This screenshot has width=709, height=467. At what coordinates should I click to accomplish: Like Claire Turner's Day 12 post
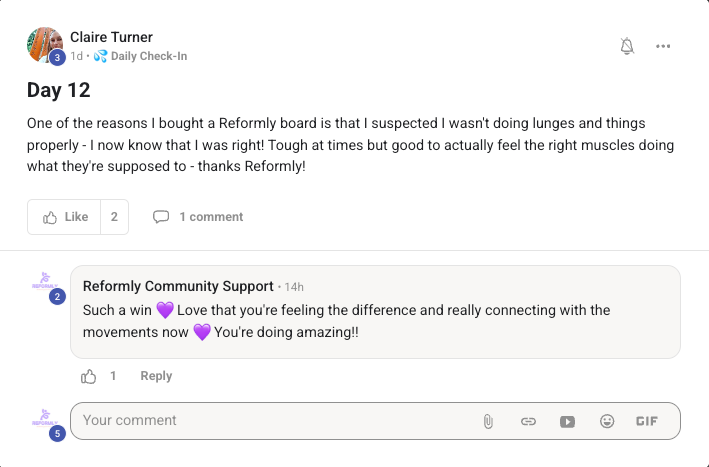(65, 217)
